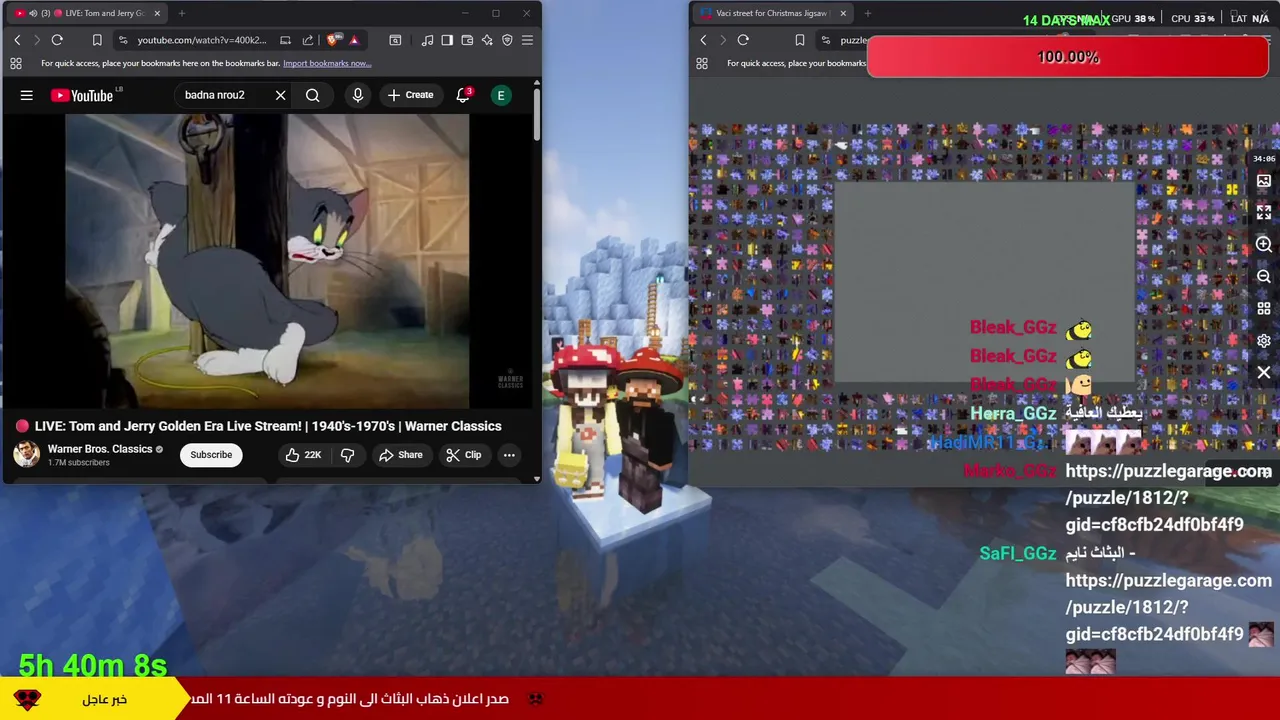
Task: Click the first puzzlegarage.com chat link
Action: 1168,497
